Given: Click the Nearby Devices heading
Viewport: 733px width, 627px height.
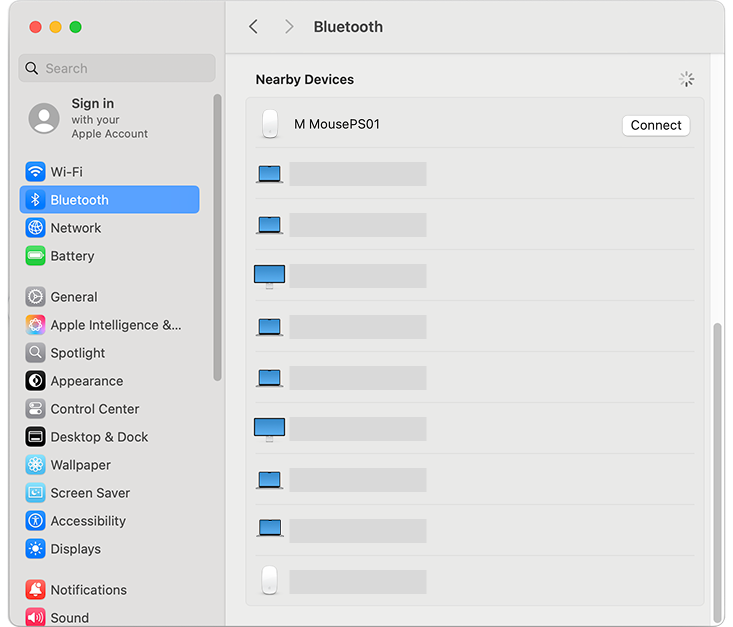Looking at the screenshot, I should tap(305, 79).
